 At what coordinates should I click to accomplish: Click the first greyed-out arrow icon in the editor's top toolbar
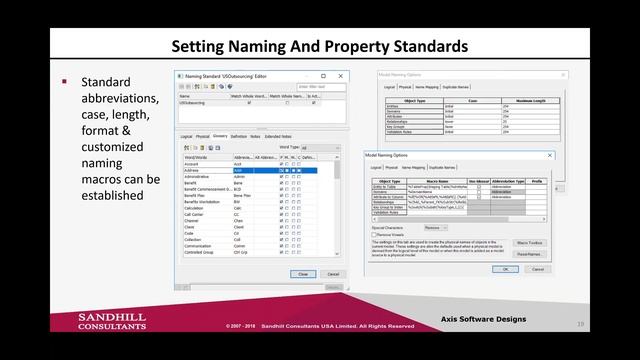[182, 87]
